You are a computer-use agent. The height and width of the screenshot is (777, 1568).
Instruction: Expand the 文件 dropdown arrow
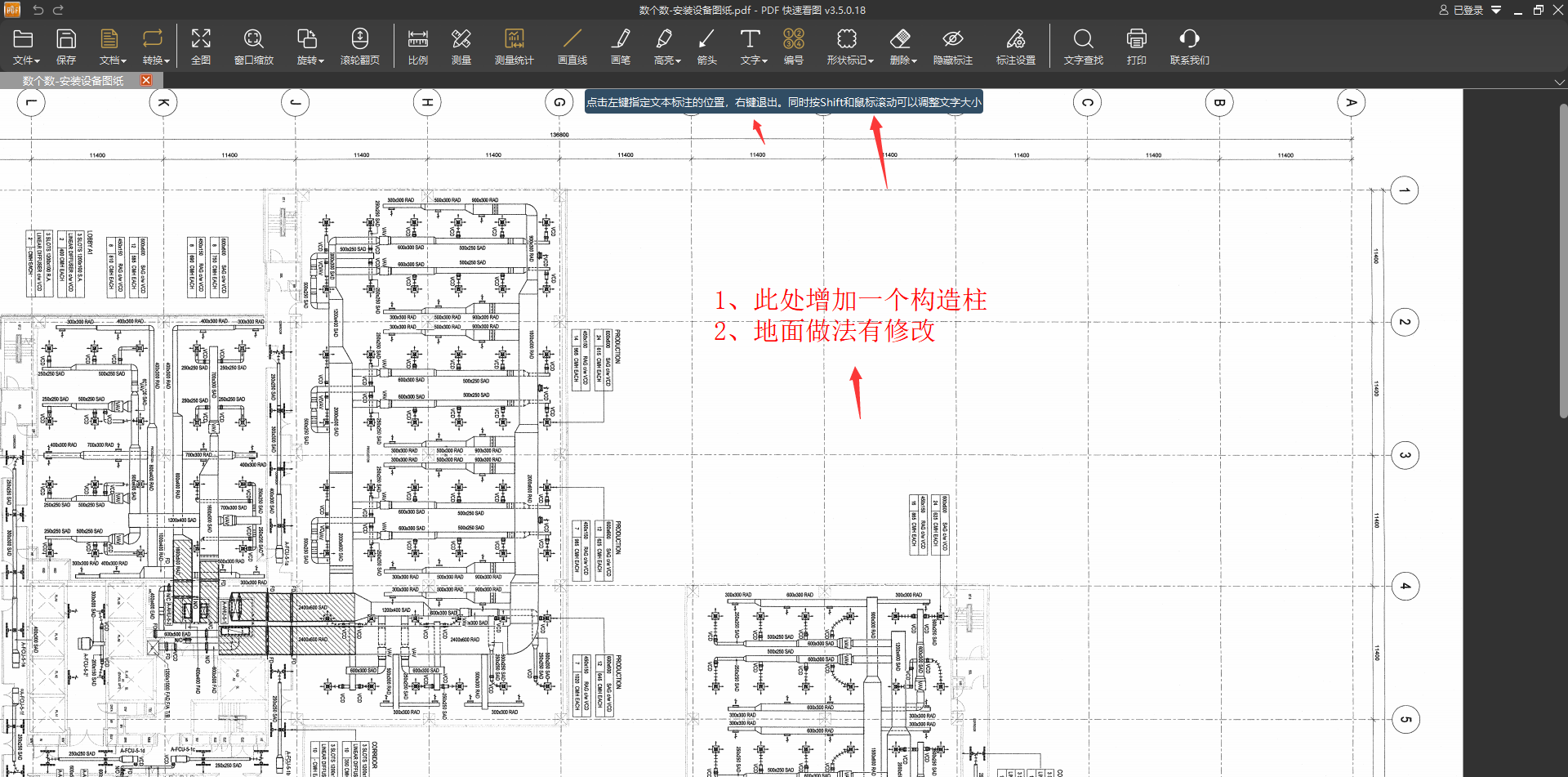(38, 61)
